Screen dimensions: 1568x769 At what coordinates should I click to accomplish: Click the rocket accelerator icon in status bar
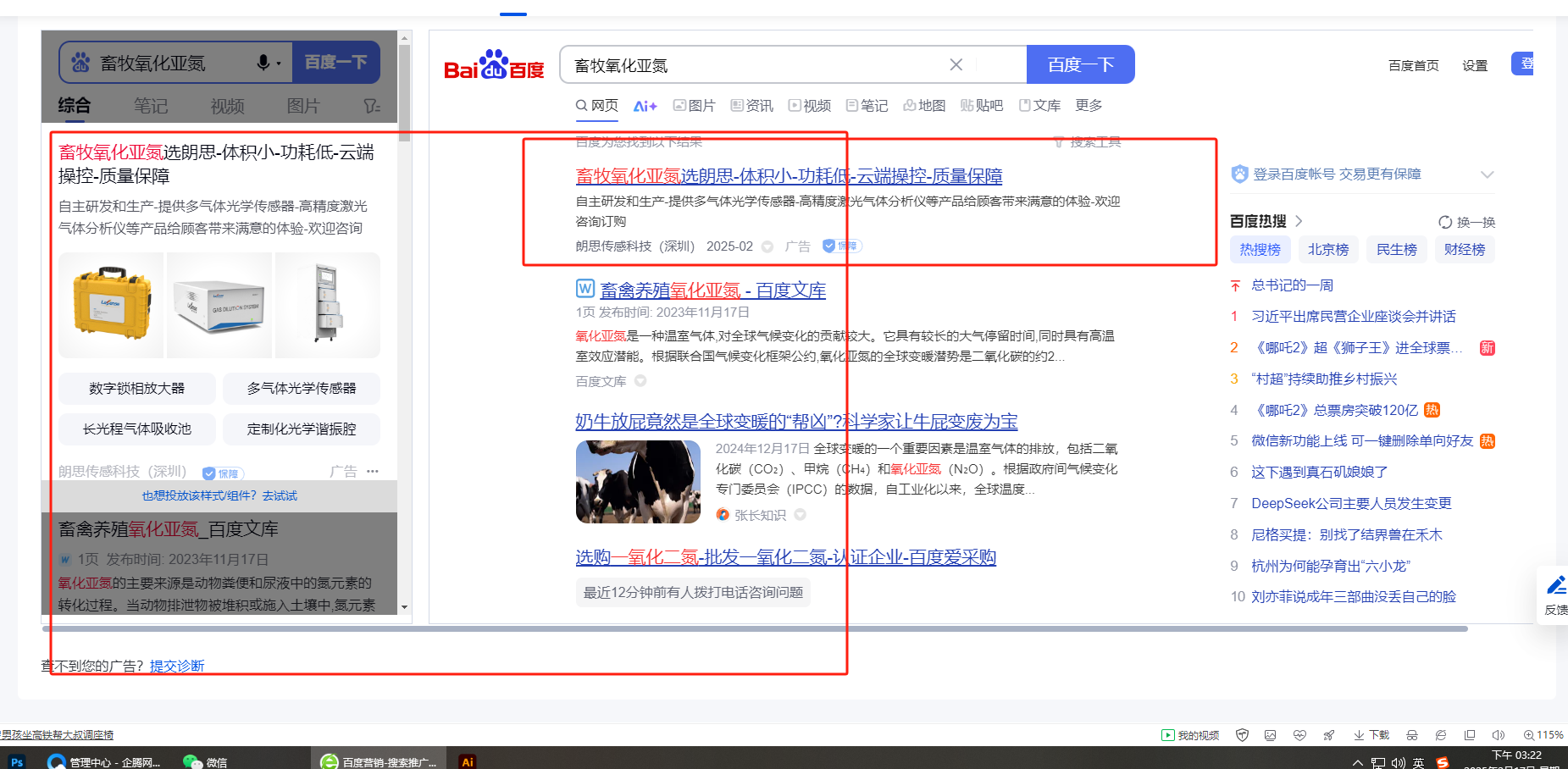point(1328,735)
